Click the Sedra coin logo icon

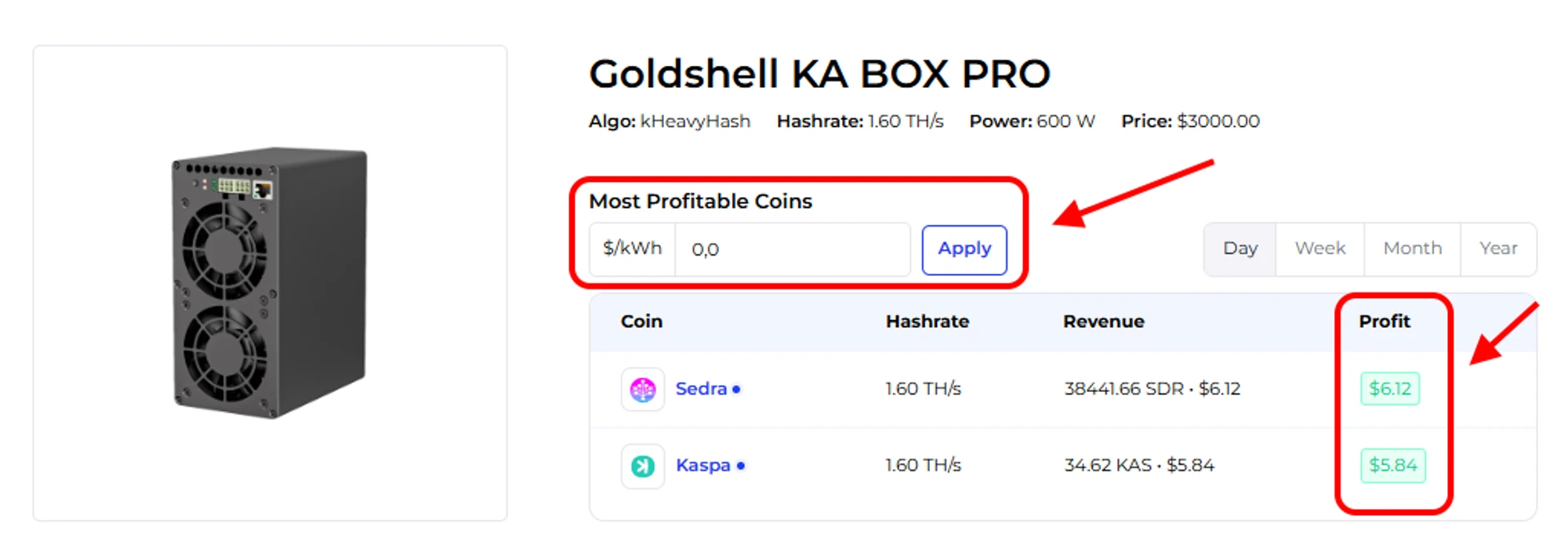[643, 389]
